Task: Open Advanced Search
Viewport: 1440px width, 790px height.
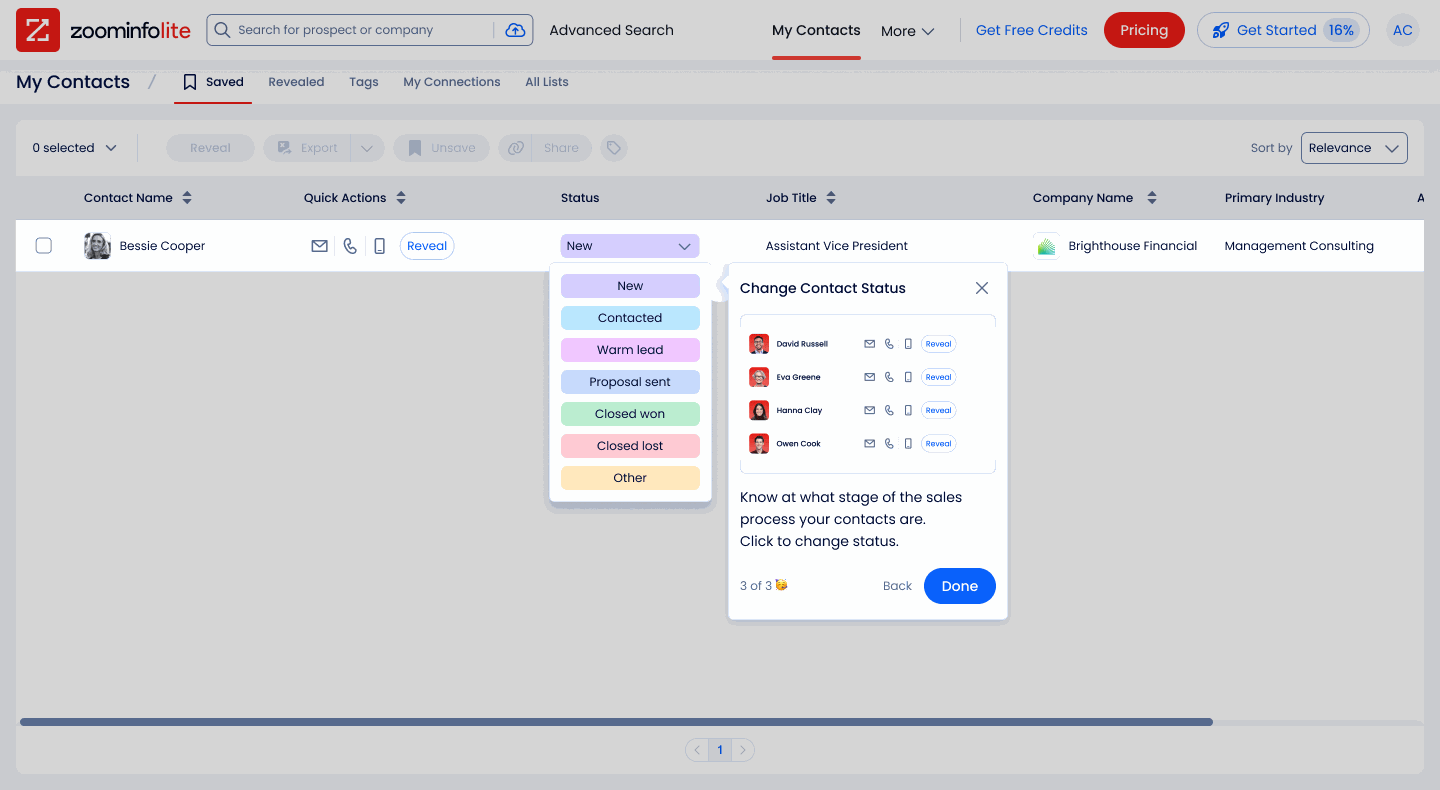Action: point(612,30)
